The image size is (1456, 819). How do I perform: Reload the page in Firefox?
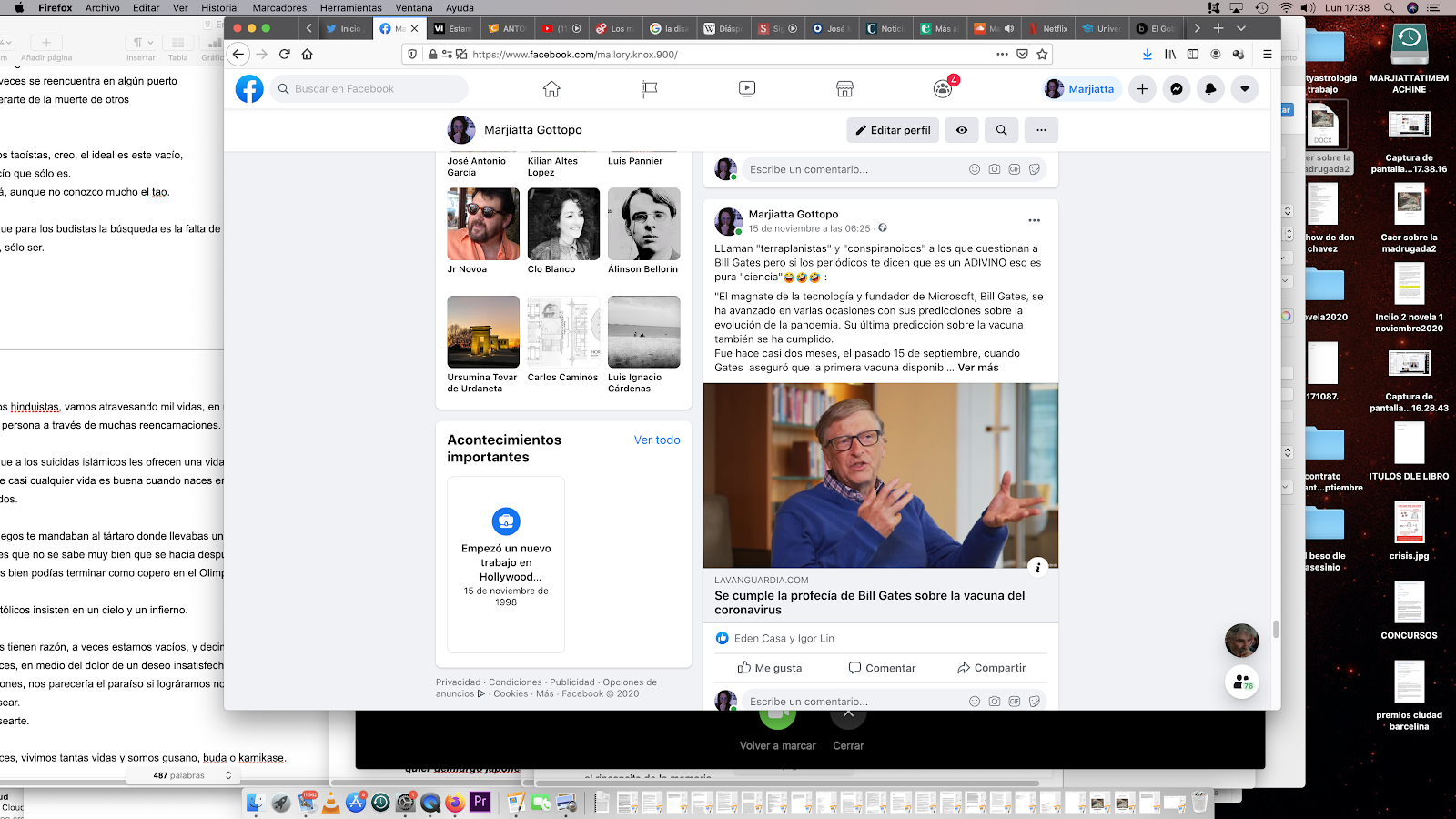[285, 55]
